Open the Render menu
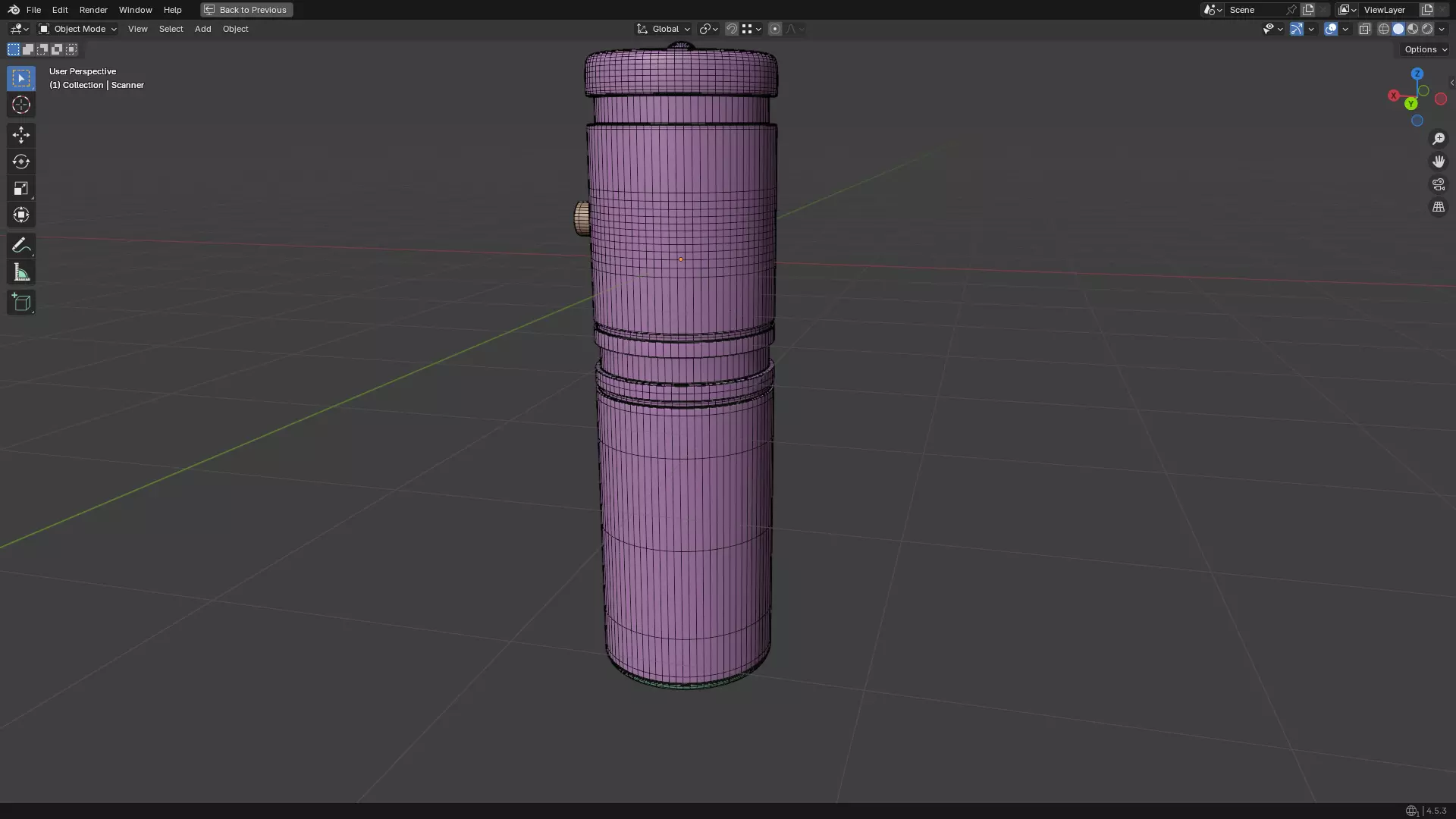Image resolution: width=1456 pixels, height=819 pixels. [x=93, y=10]
